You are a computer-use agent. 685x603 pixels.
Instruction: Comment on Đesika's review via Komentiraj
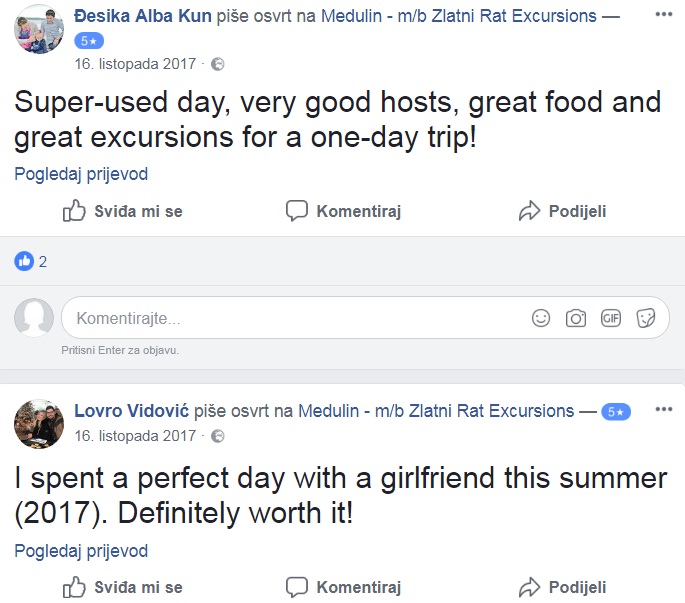[343, 211]
